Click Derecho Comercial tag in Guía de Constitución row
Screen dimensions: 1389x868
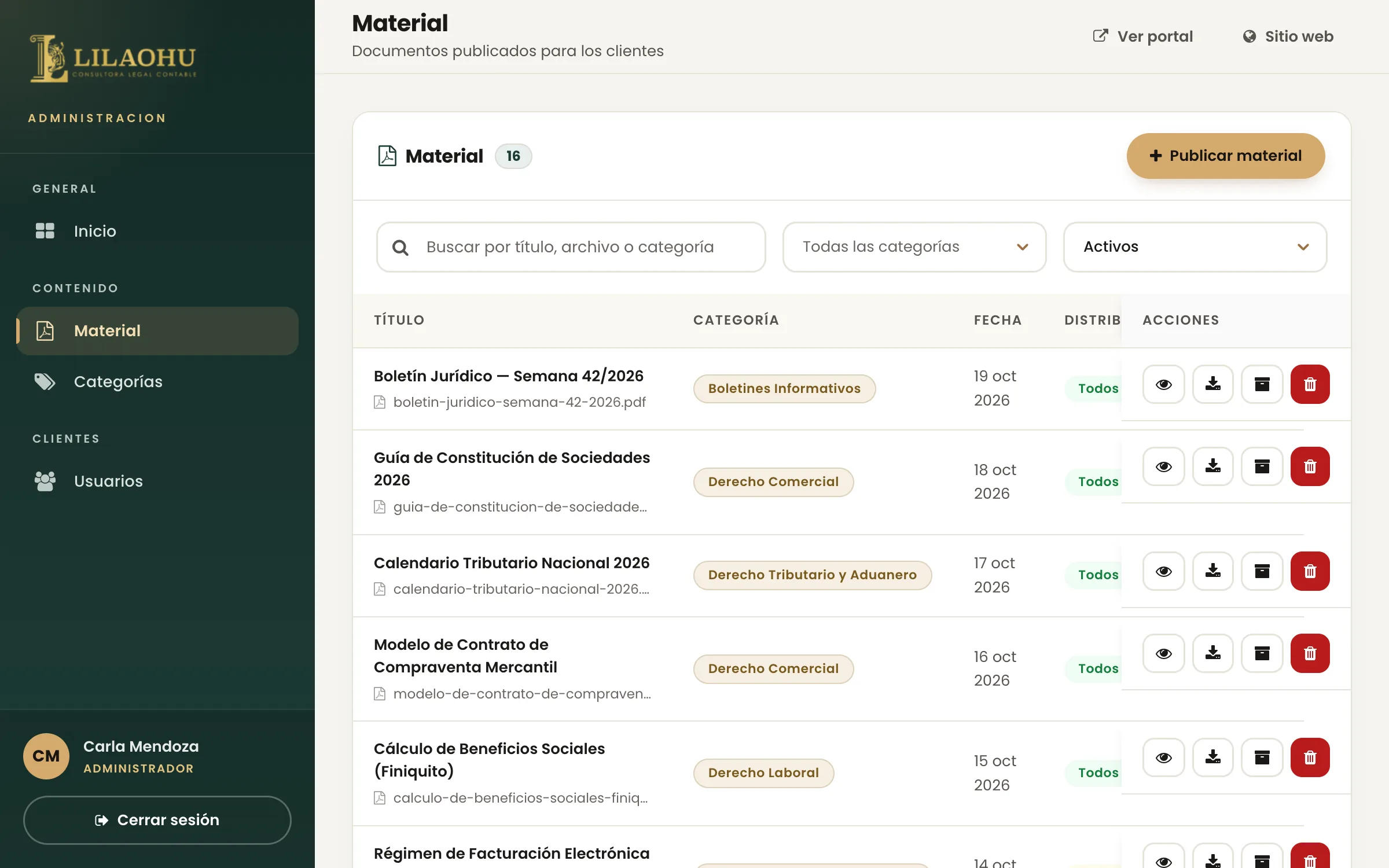(773, 482)
